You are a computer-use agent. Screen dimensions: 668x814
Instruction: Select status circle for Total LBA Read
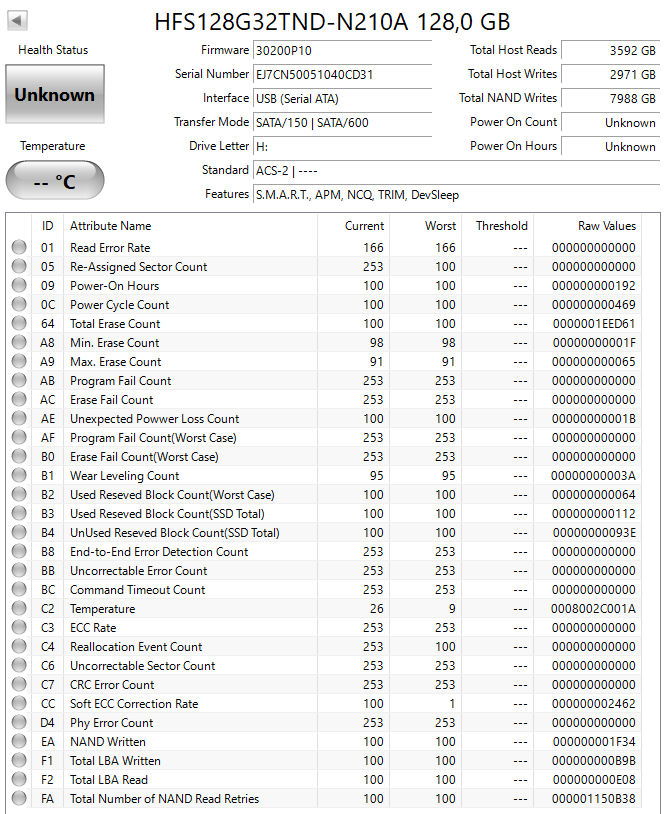coord(19,779)
